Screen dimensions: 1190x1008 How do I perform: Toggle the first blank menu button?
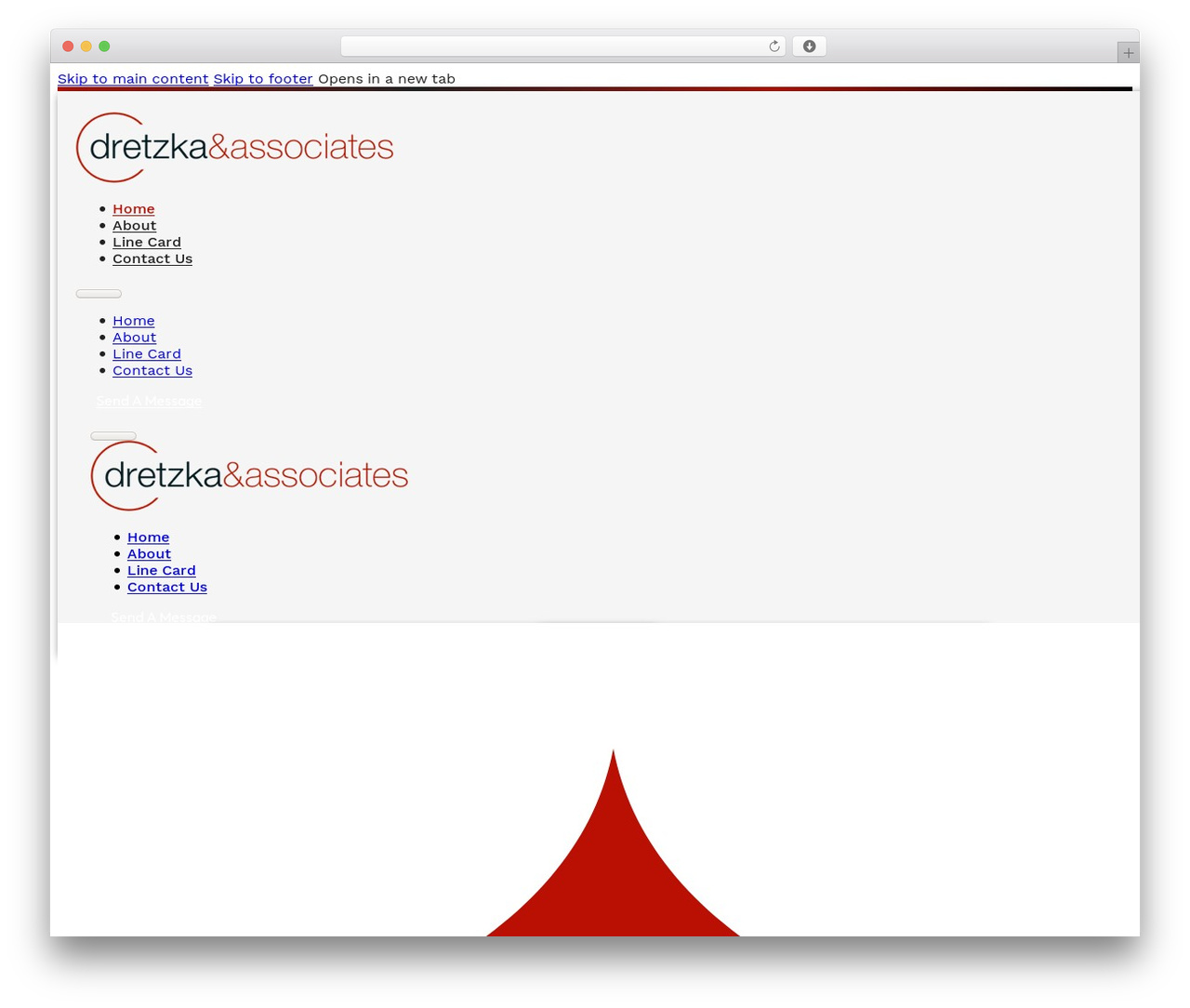click(99, 294)
